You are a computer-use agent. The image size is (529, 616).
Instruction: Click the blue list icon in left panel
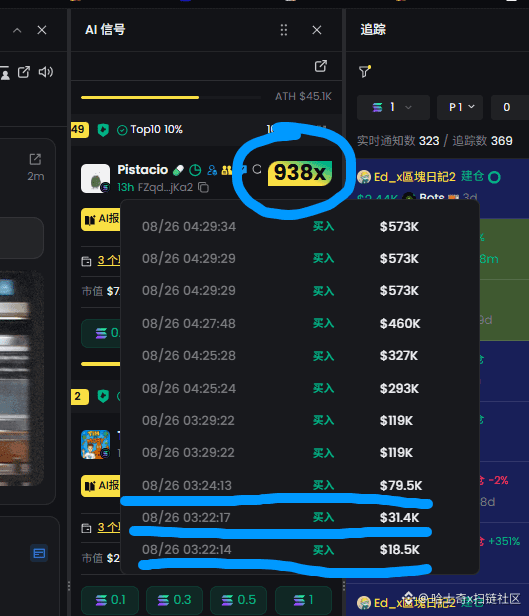(x=39, y=554)
